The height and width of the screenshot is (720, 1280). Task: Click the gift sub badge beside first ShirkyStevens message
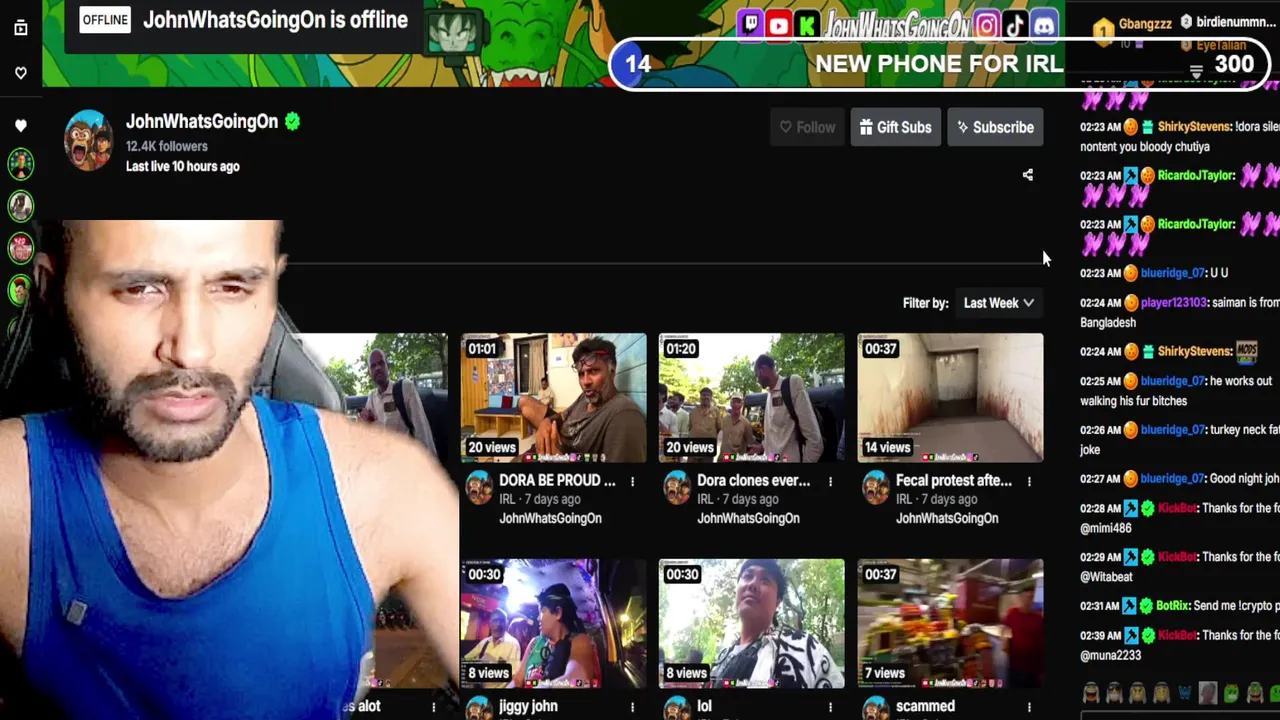pyautogui.click(x=1148, y=127)
